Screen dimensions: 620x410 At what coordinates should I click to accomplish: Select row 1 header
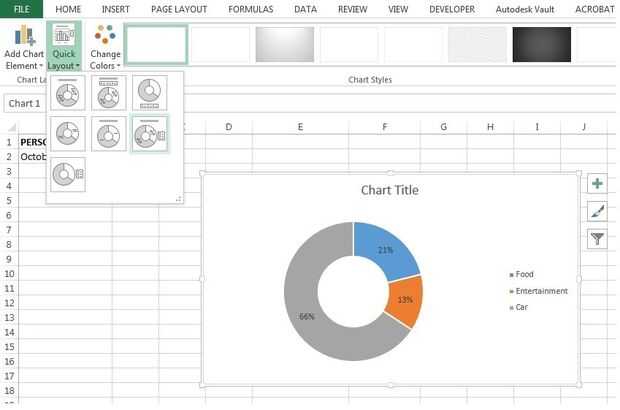[9, 142]
